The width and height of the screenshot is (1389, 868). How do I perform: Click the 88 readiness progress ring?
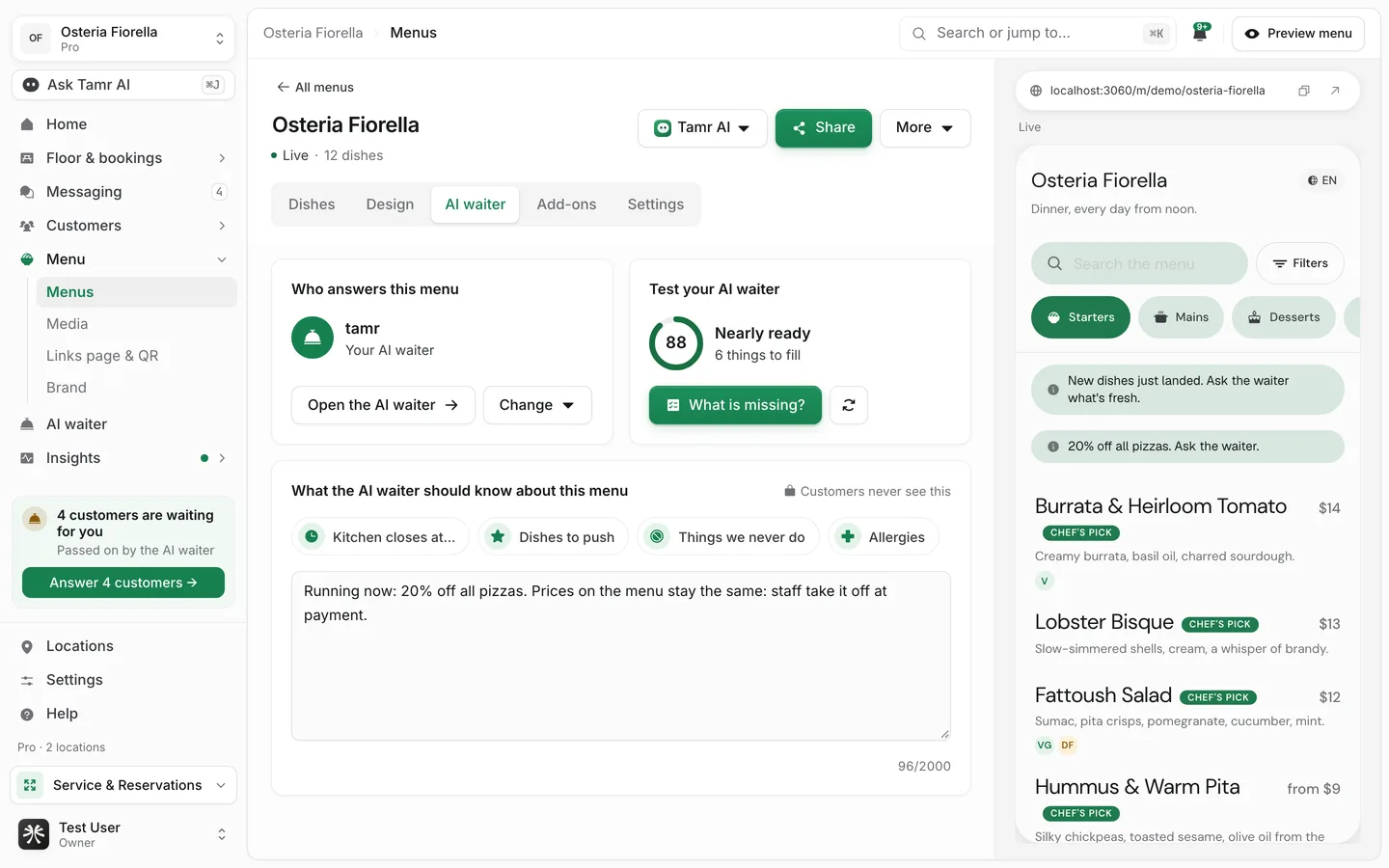(676, 343)
